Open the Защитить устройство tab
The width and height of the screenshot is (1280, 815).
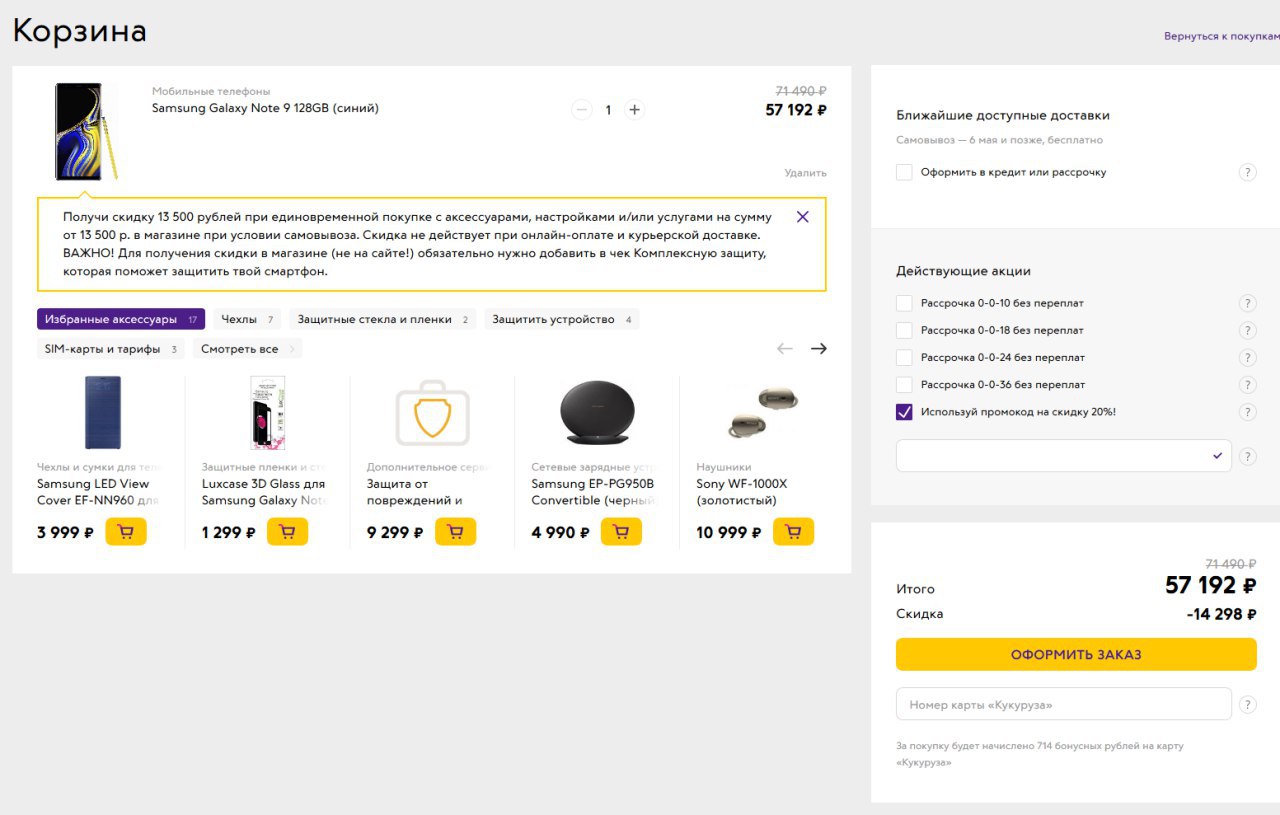point(562,319)
